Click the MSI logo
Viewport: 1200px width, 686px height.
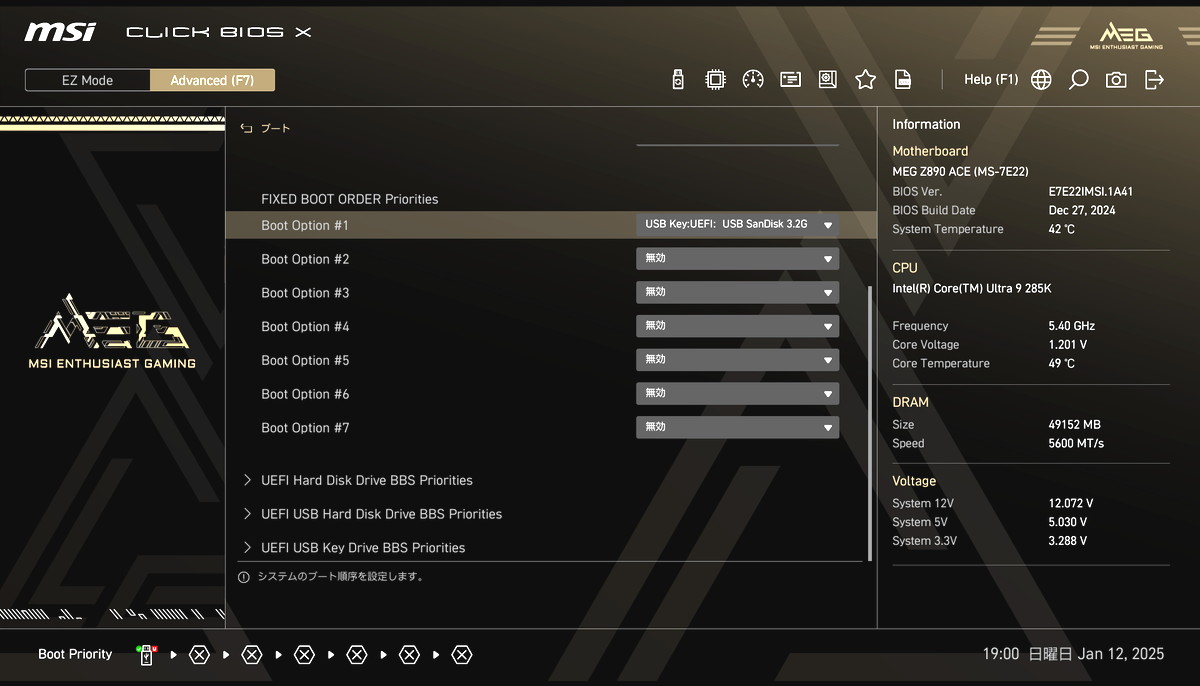pyautogui.click(x=61, y=32)
